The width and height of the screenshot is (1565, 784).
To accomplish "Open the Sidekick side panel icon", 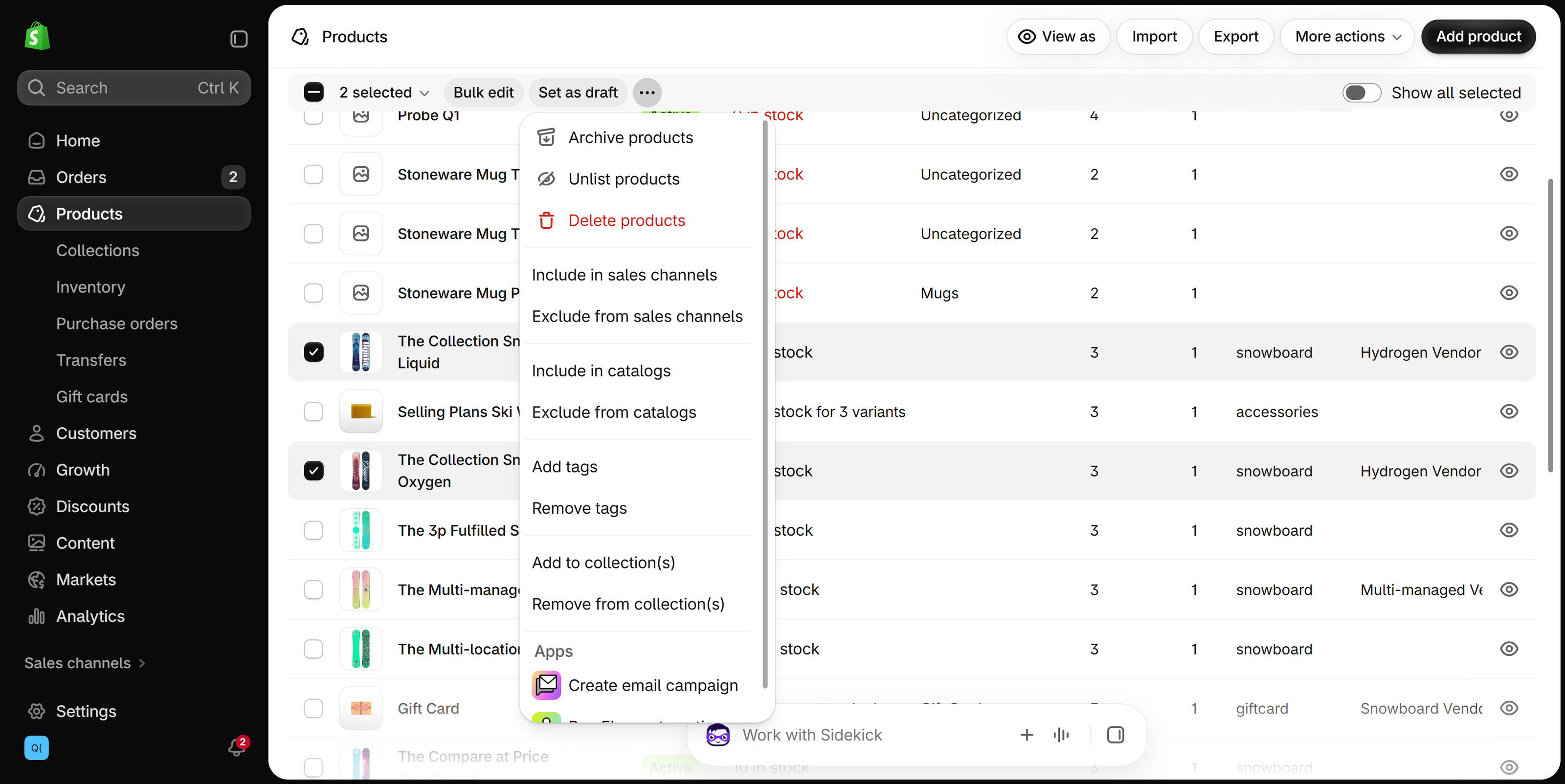I will (1116, 735).
